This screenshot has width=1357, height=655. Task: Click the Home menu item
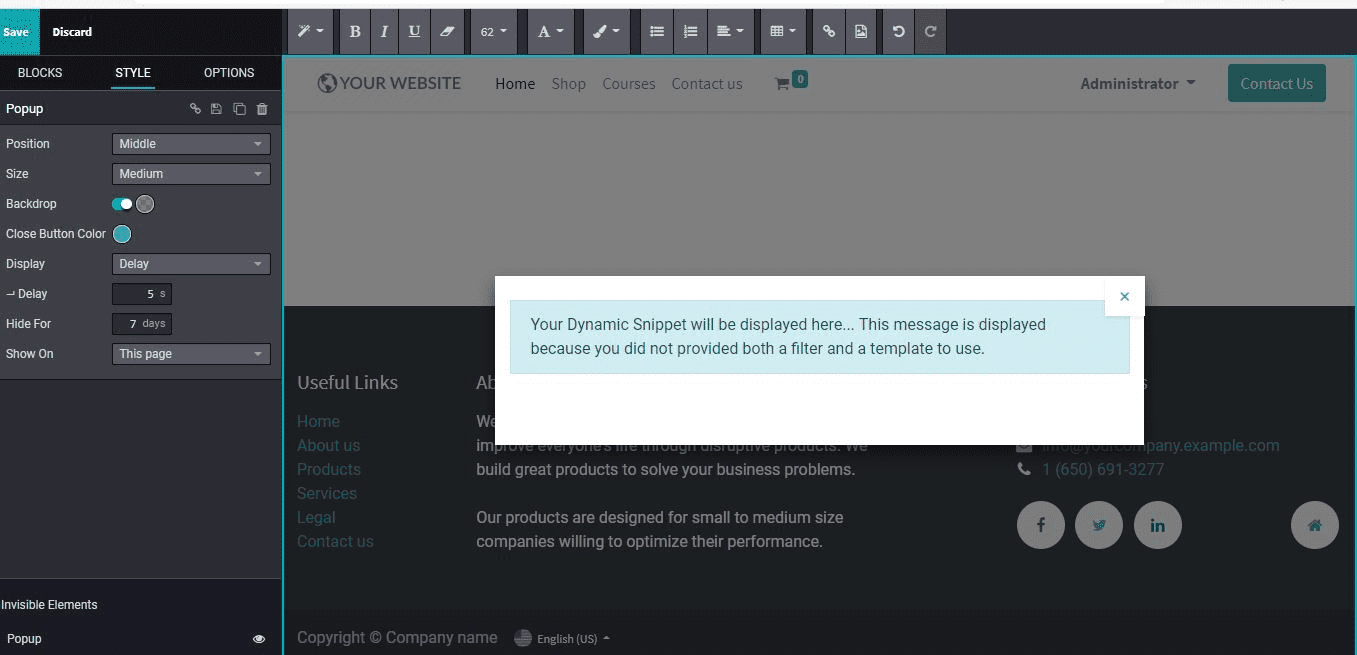[x=515, y=84]
